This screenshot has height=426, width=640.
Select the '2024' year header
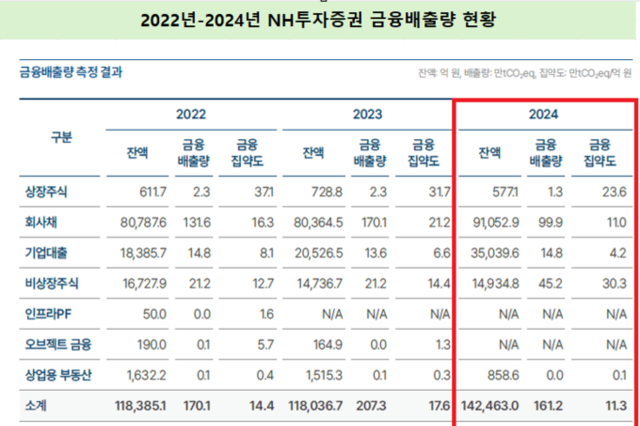(x=543, y=114)
